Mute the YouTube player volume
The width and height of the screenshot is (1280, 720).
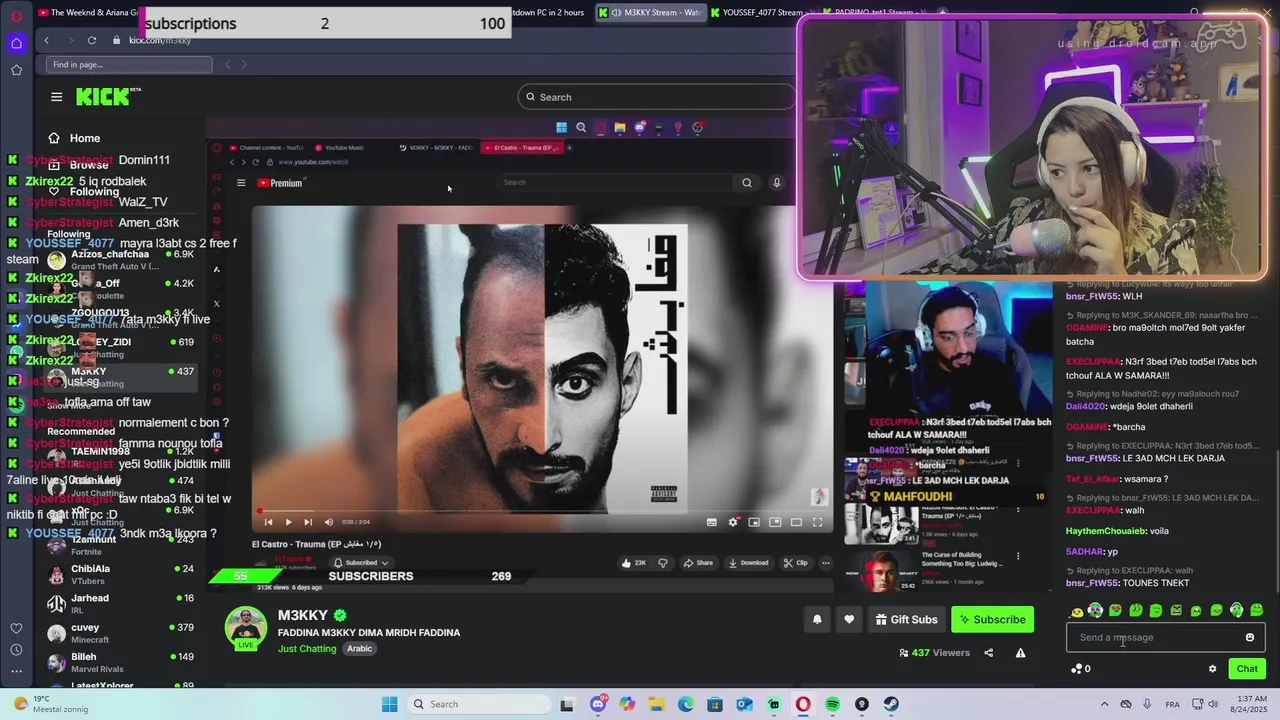(x=328, y=522)
